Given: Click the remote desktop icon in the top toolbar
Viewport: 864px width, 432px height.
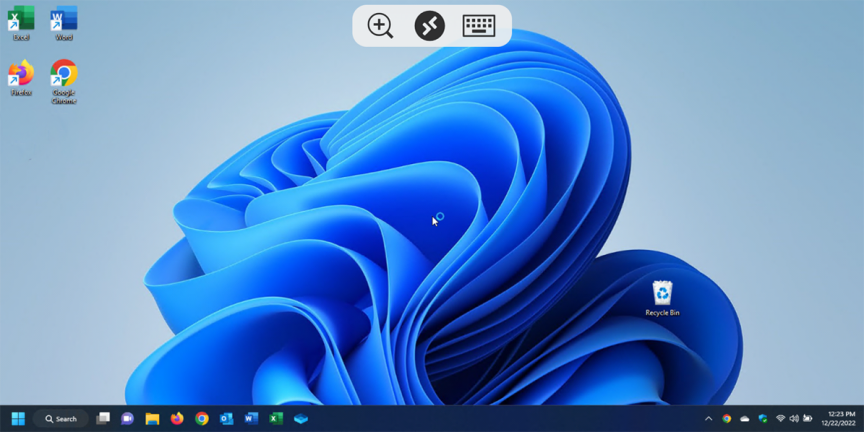Looking at the screenshot, I should click(430, 26).
